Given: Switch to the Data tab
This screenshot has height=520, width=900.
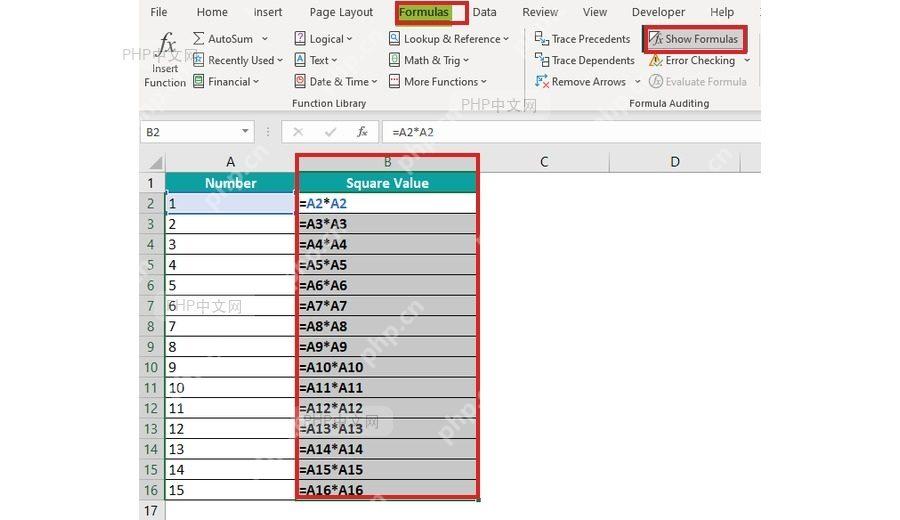Looking at the screenshot, I should click(484, 11).
